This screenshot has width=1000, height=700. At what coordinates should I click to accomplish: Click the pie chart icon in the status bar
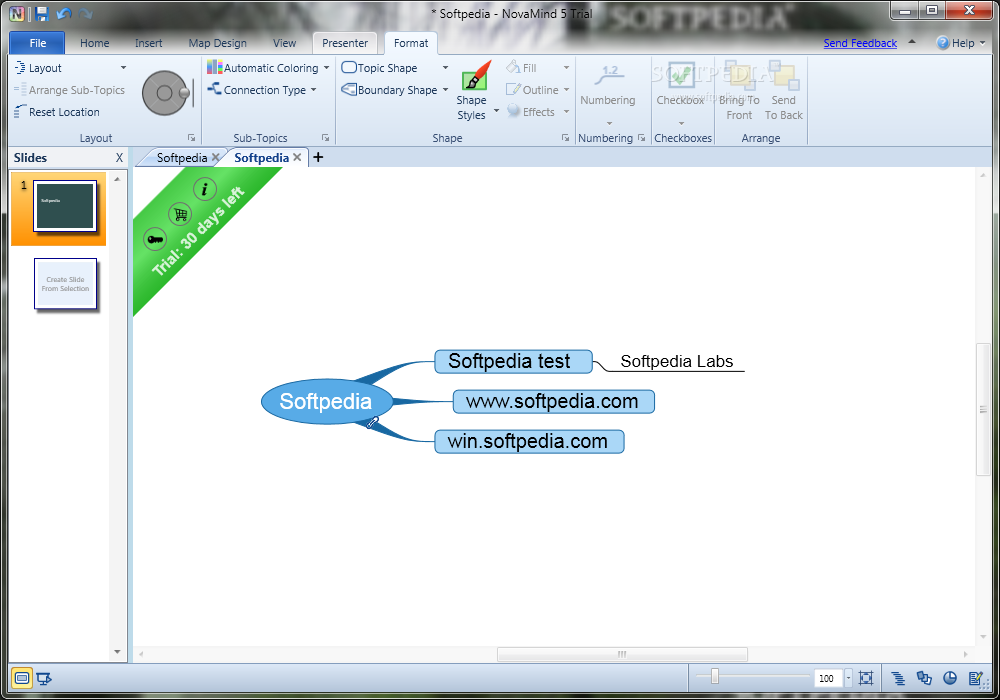click(950, 678)
